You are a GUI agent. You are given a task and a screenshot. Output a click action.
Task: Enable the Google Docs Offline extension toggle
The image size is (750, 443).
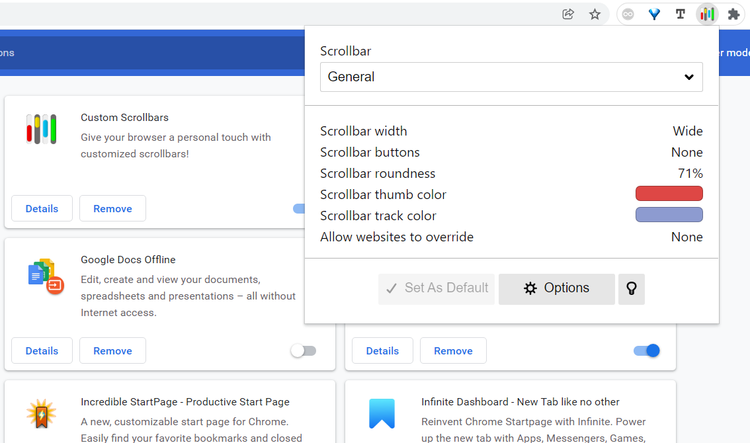click(x=302, y=351)
